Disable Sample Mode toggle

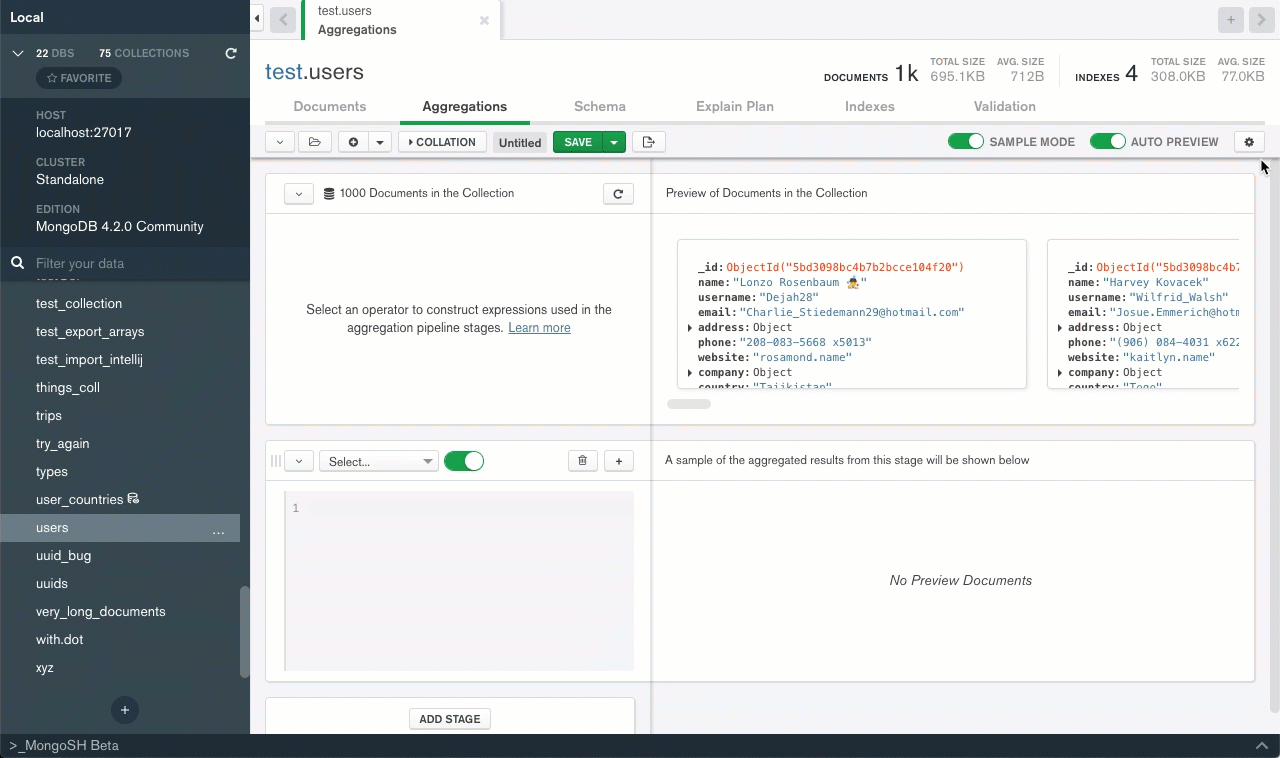coord(966,142)
